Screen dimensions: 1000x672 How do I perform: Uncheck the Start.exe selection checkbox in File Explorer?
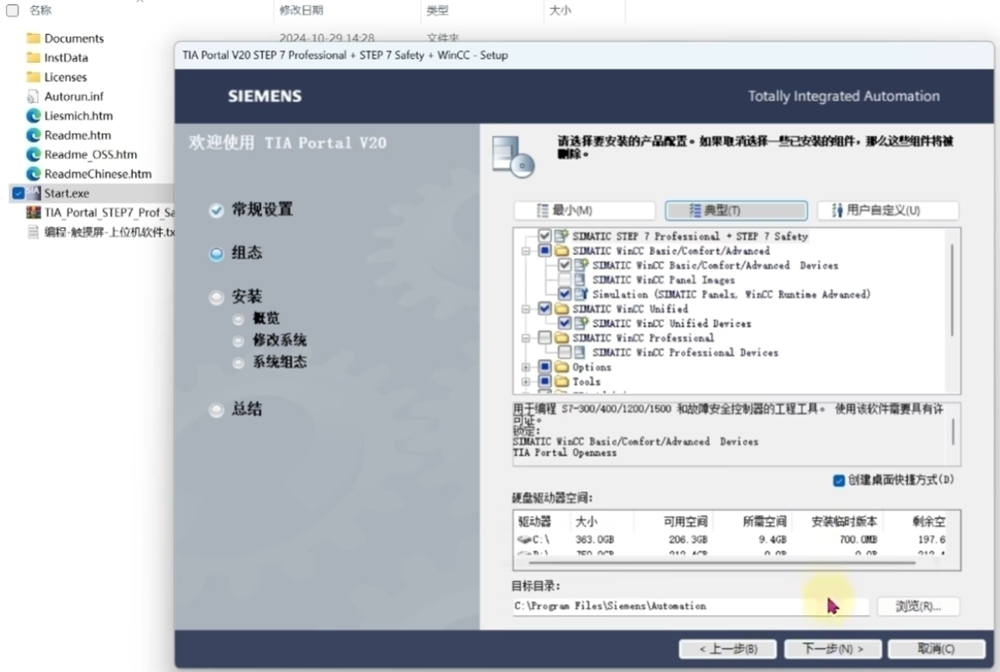(x=18, y=193)
